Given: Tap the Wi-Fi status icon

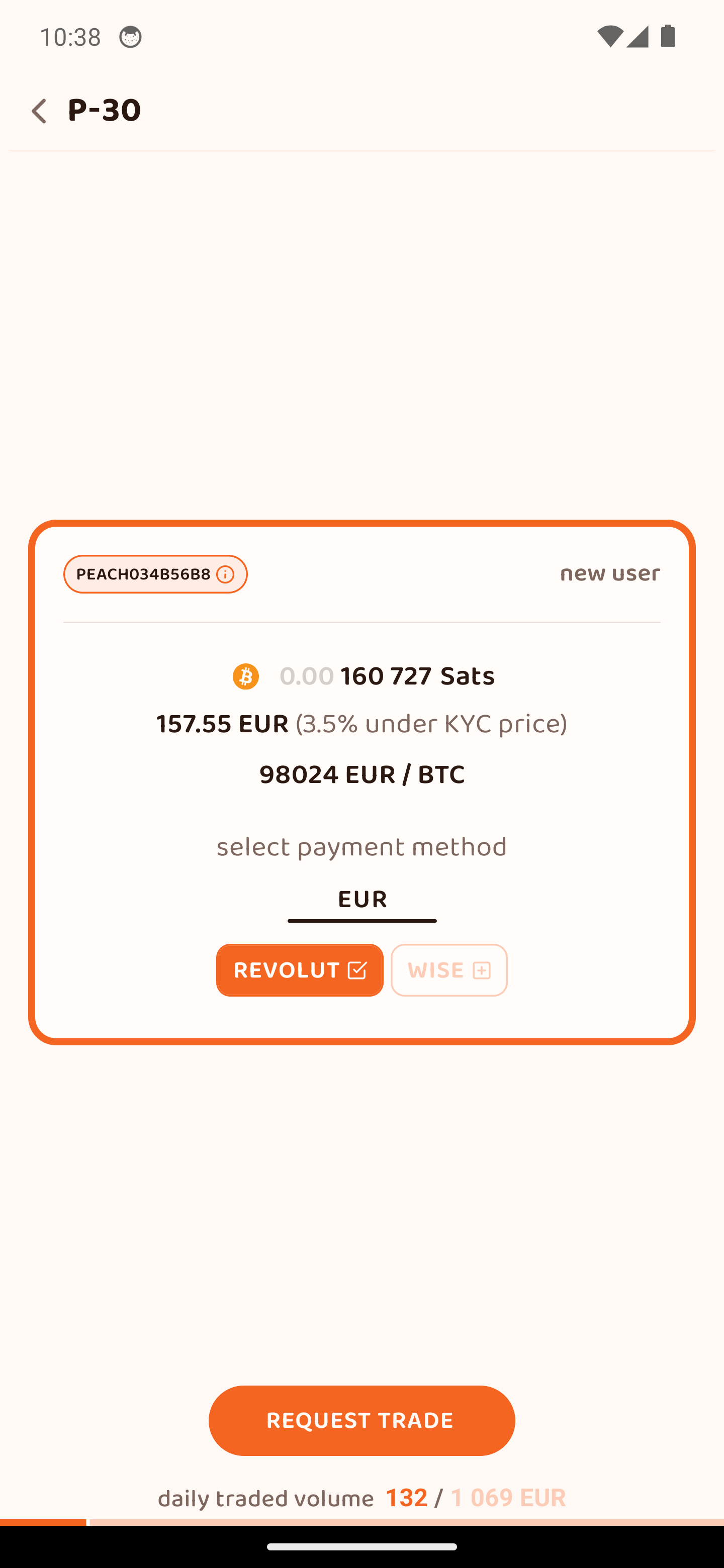Looking at the screenshot, I should click(x=609, y=37).
